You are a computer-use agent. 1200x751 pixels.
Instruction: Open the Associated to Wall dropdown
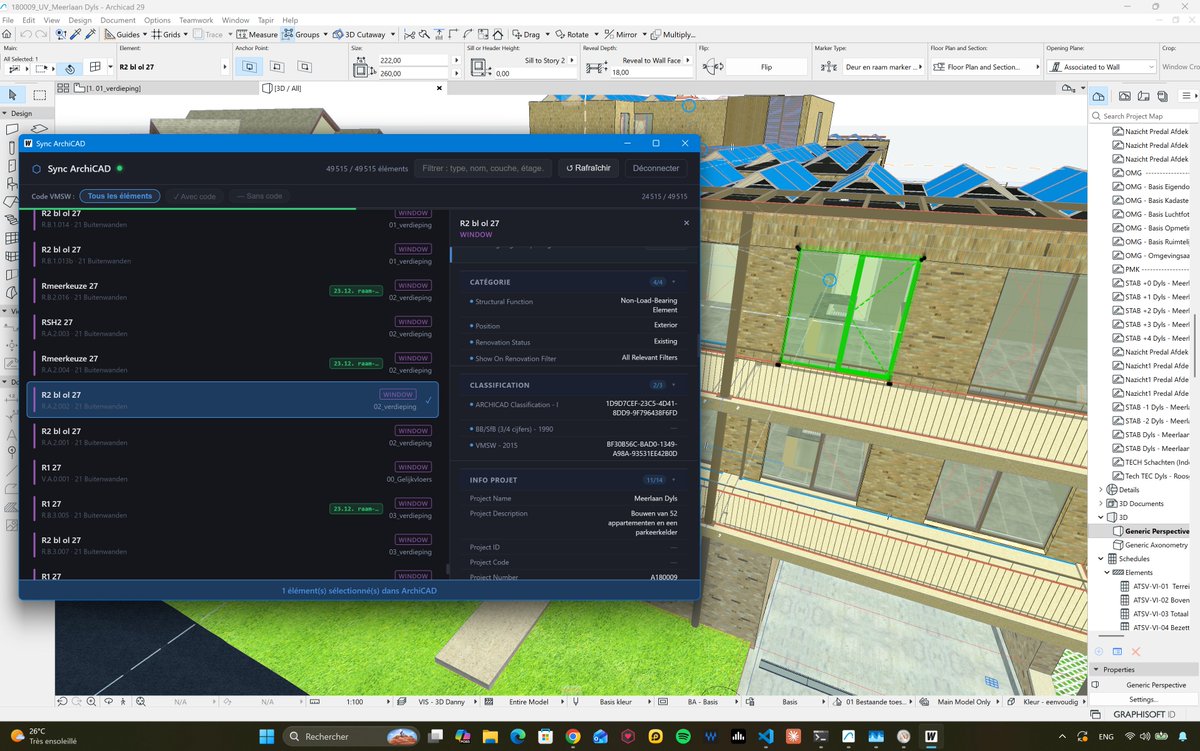(1102, 67)
